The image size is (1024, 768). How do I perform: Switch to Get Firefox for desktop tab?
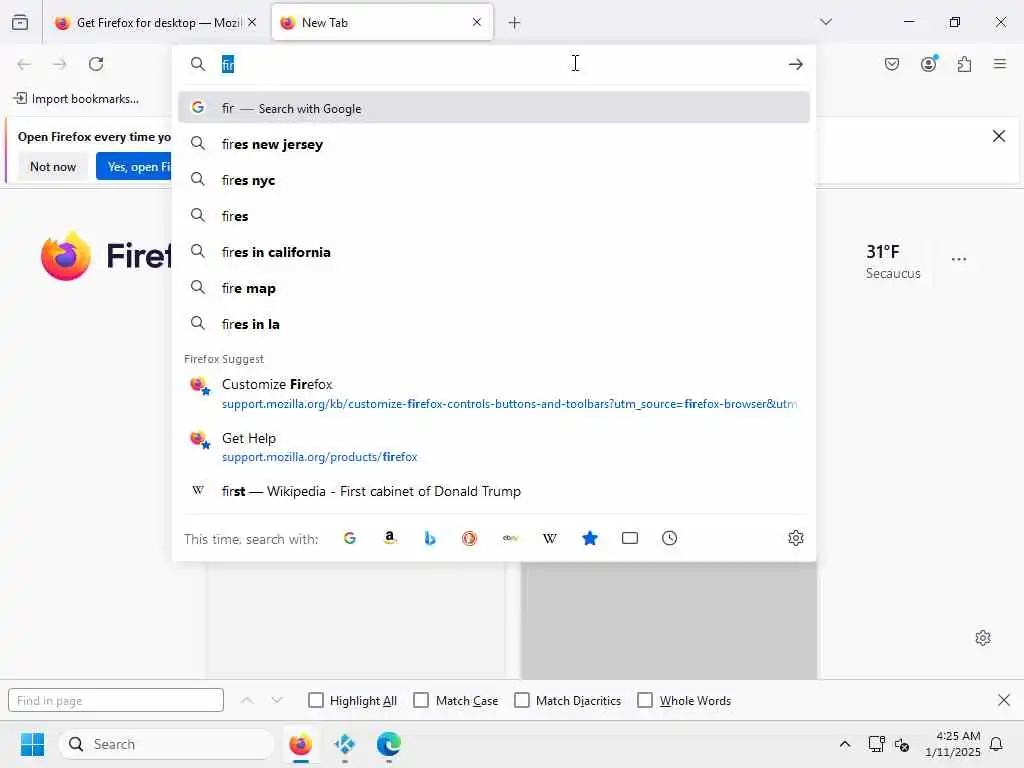[155, 23]
